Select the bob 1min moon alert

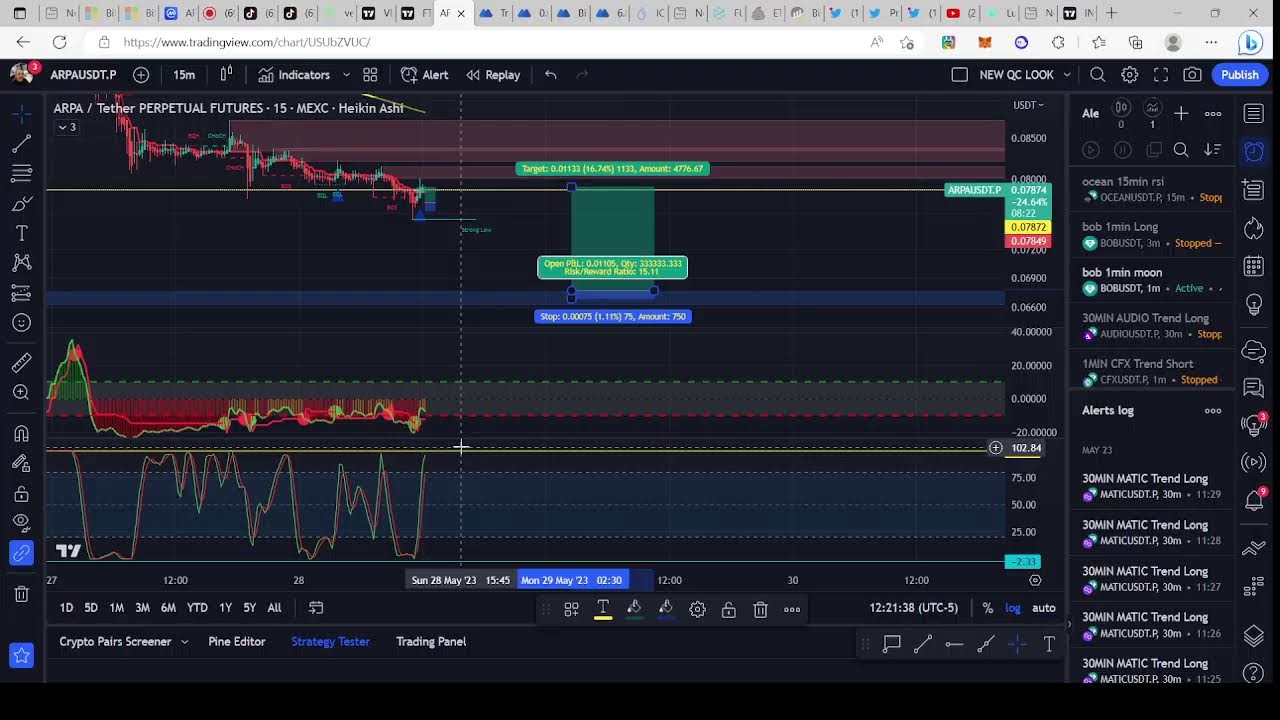(x=1152, y=280)
